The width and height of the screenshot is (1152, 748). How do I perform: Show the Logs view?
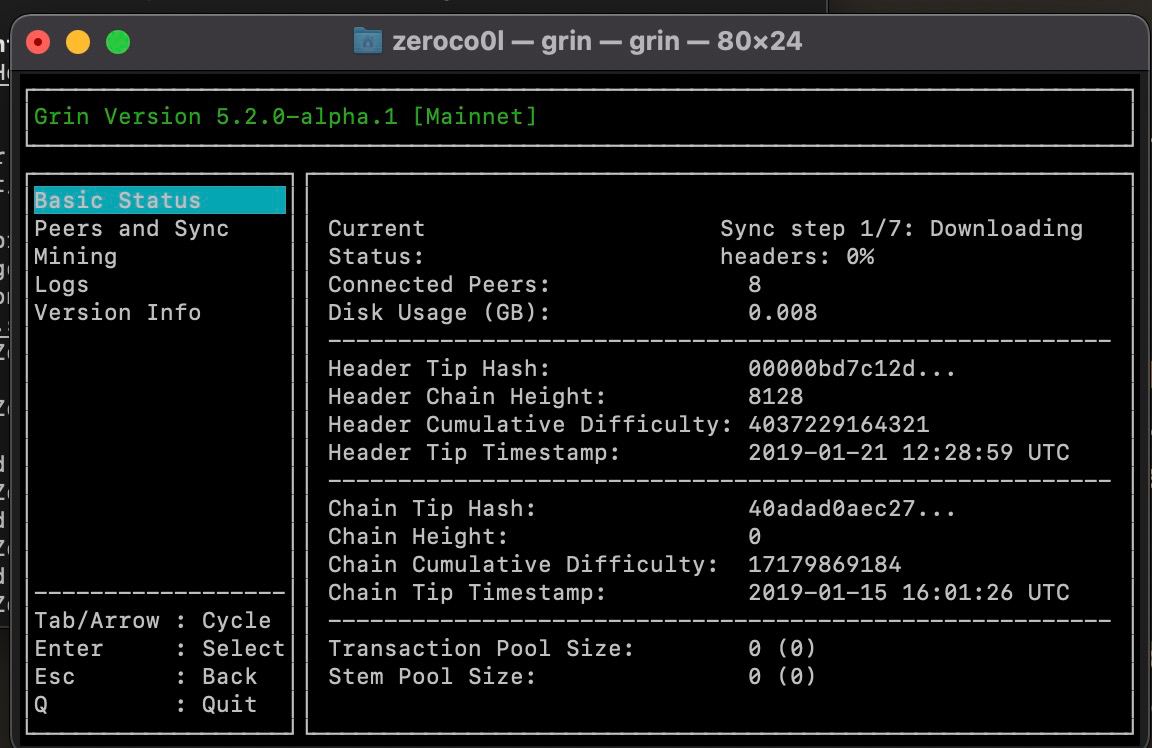pyautogui.click(x=61, y=284)
